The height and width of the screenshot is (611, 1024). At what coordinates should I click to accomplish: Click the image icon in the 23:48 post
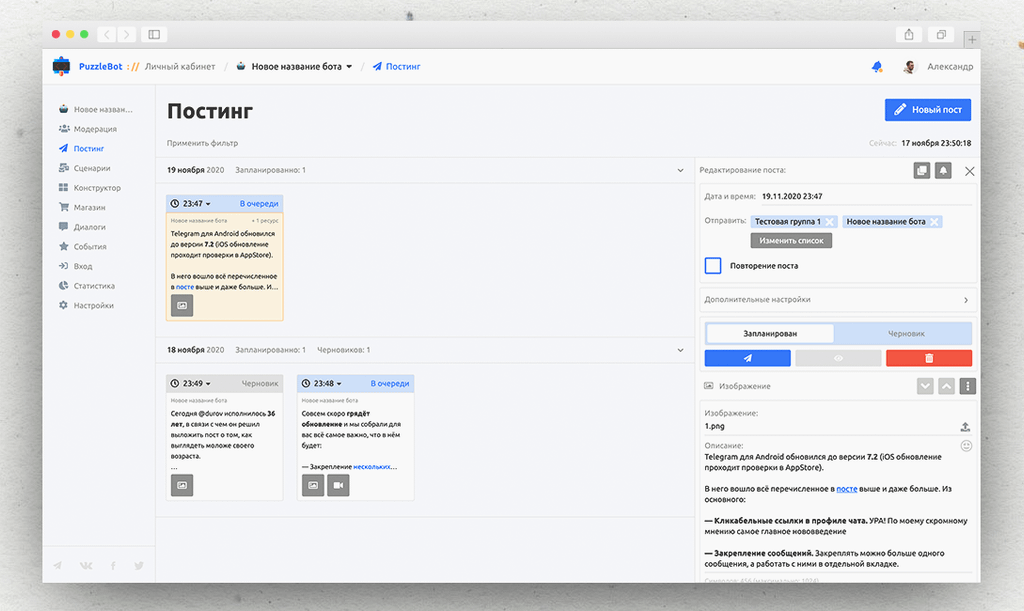(x=313, y=485)
